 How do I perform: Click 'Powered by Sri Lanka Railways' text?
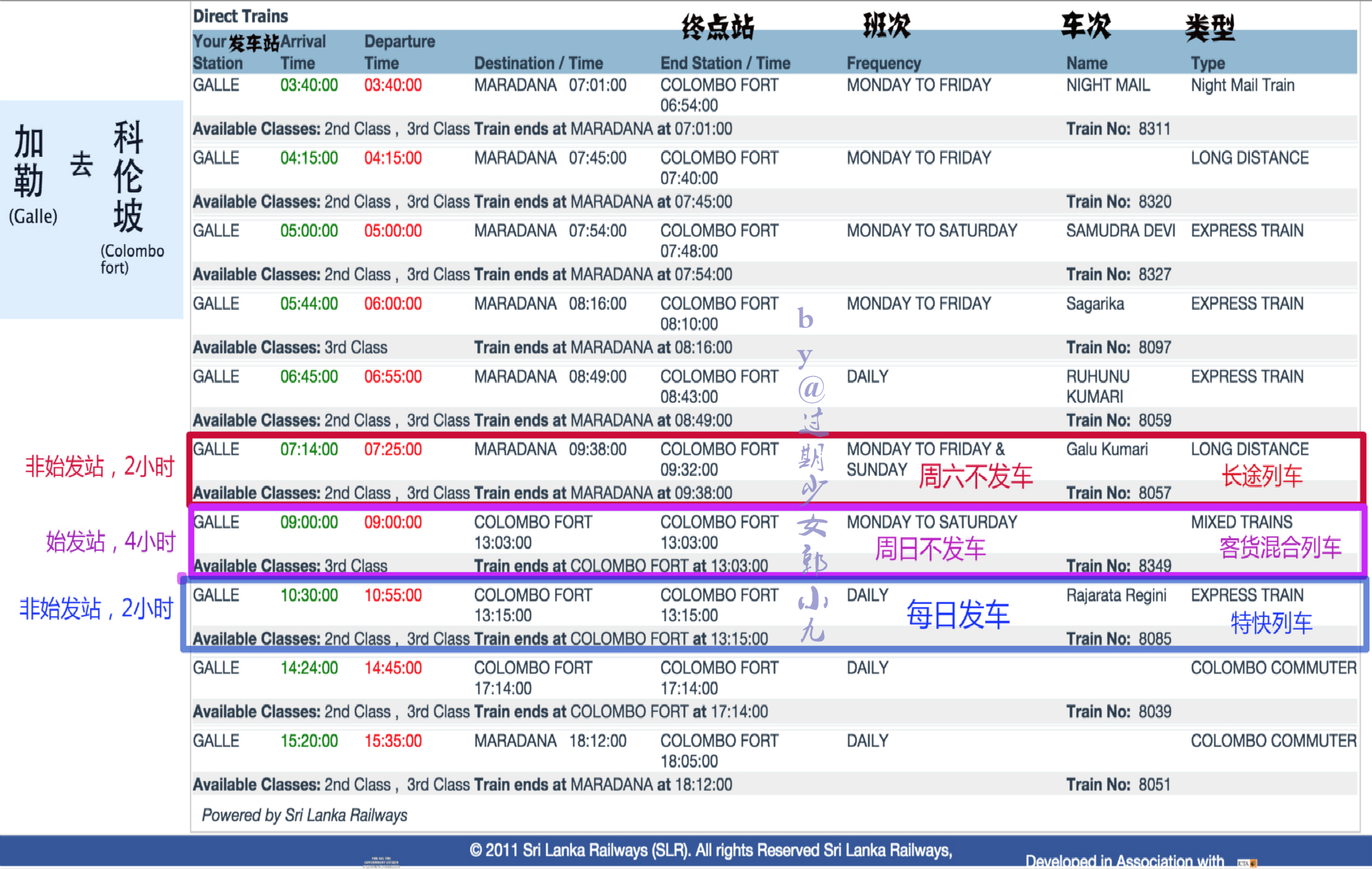click(304, 815)
